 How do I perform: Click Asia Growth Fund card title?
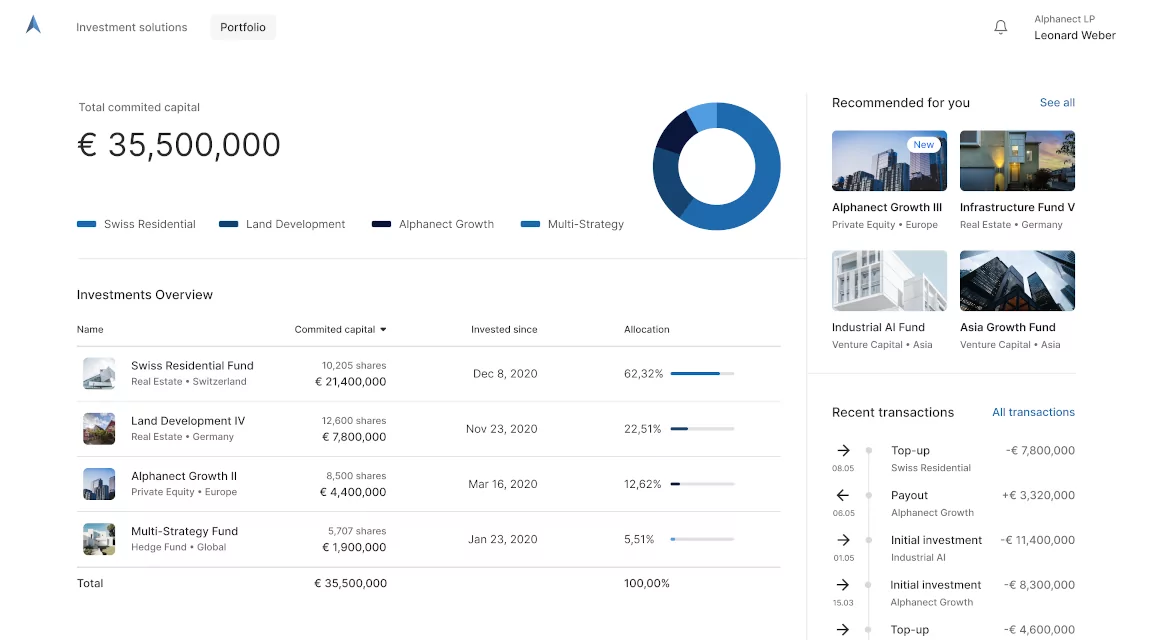pyautogui.click(x=1008, y=327)
